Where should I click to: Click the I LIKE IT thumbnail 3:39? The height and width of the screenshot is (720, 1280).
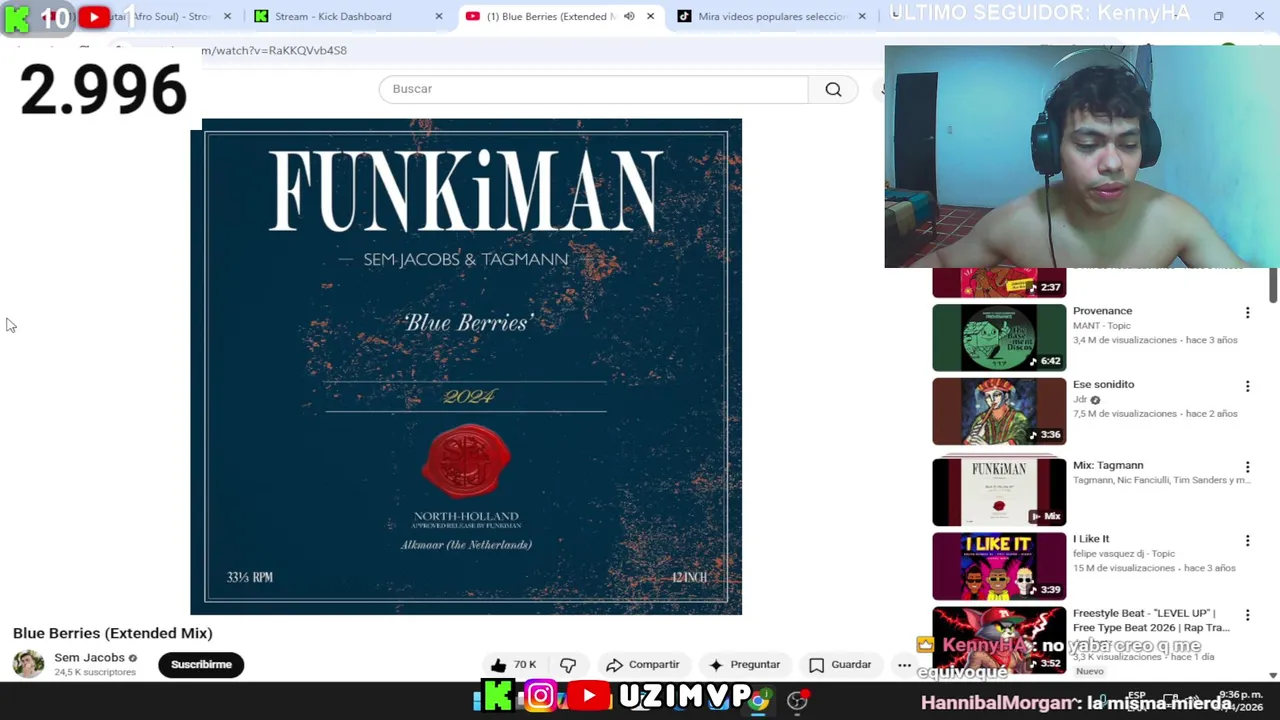click(999, 566)
